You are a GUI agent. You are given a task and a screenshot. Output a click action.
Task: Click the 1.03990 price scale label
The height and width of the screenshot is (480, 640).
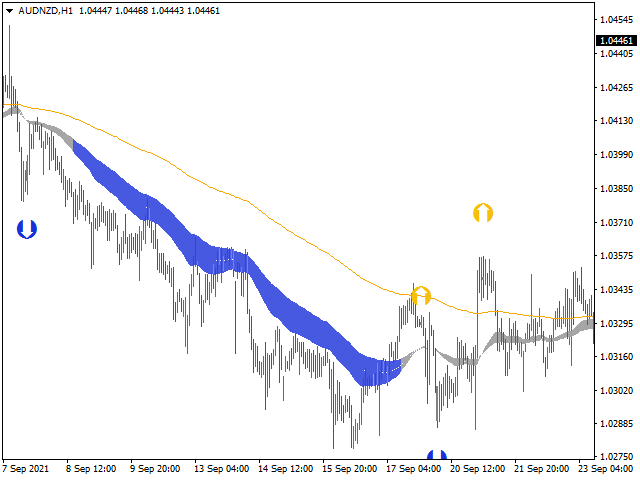616,154
